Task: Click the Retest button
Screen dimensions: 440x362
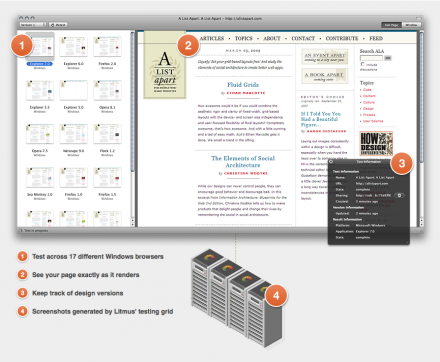Action: [58, 25]
